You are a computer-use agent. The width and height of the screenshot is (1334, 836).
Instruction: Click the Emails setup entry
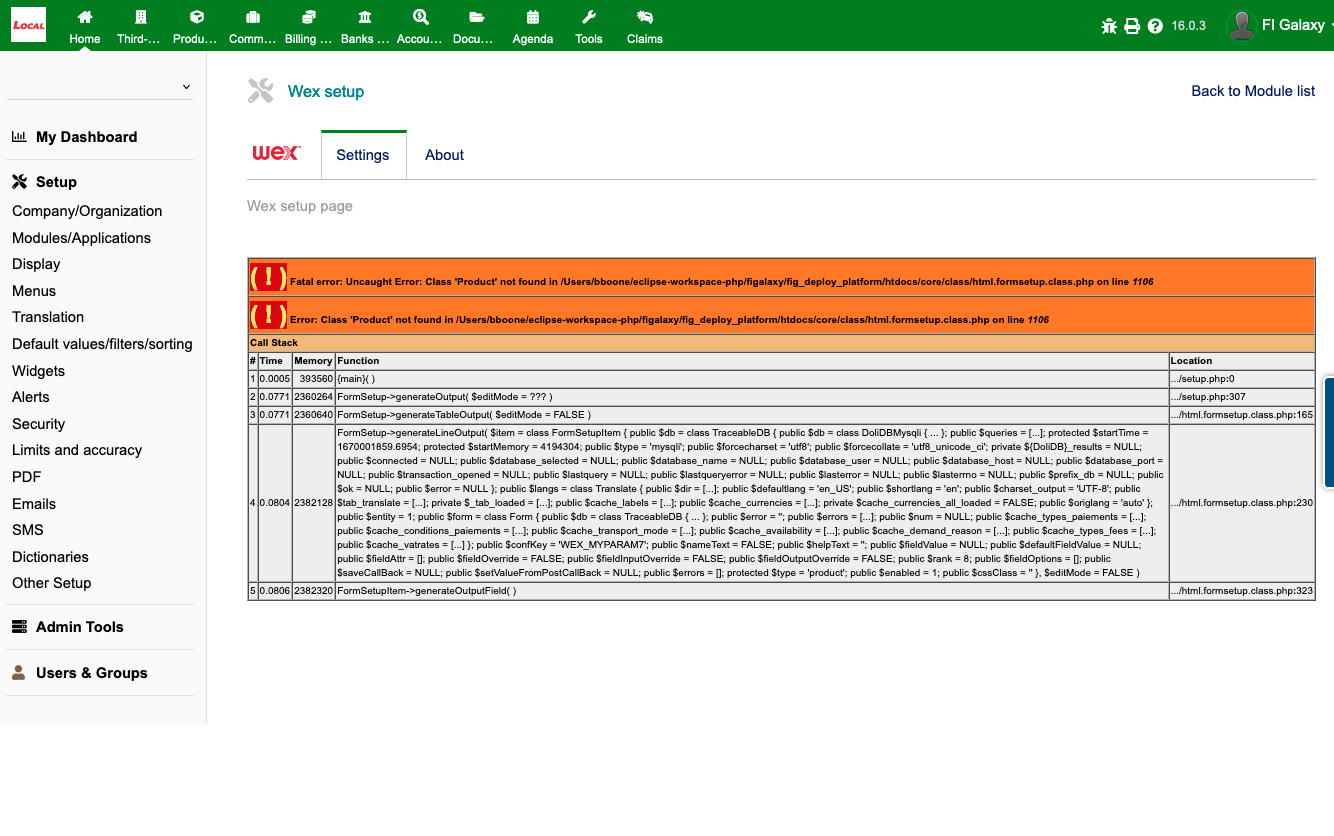(34, 503)
